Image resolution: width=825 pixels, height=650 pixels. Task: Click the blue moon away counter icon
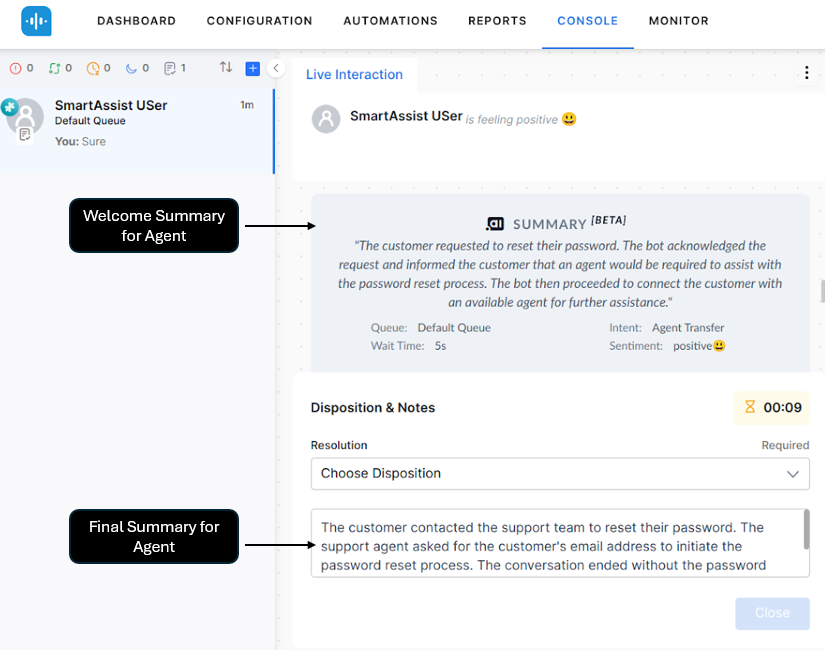tap(131, 68)
